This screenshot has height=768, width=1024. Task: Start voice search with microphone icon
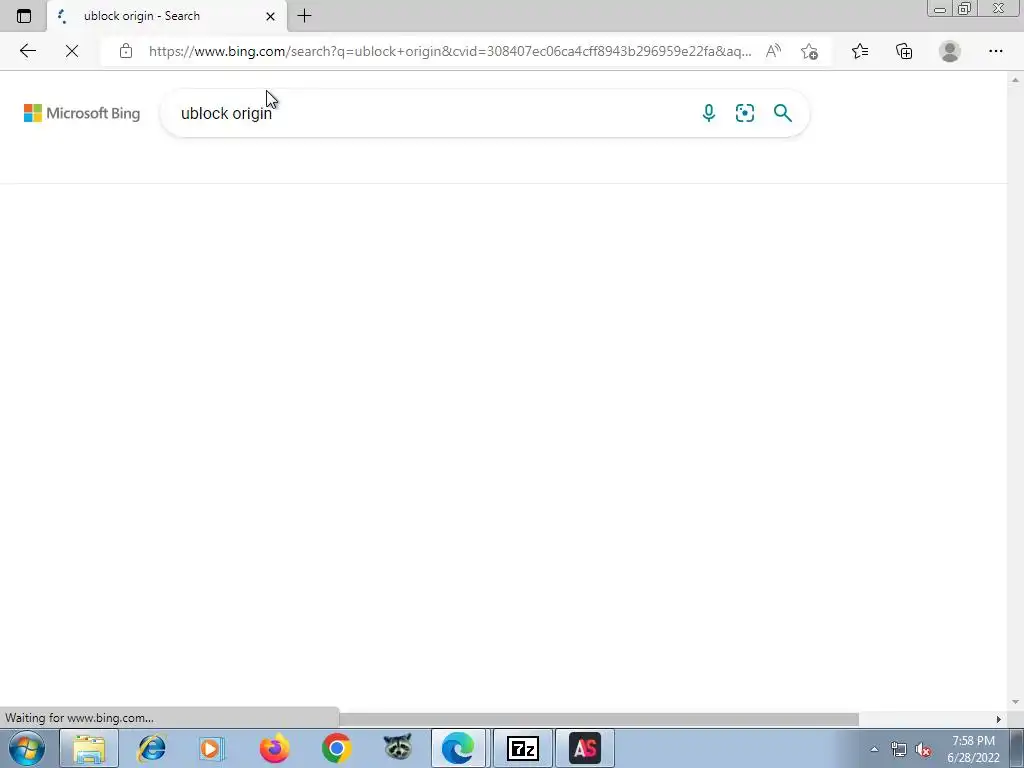point(709,113)
